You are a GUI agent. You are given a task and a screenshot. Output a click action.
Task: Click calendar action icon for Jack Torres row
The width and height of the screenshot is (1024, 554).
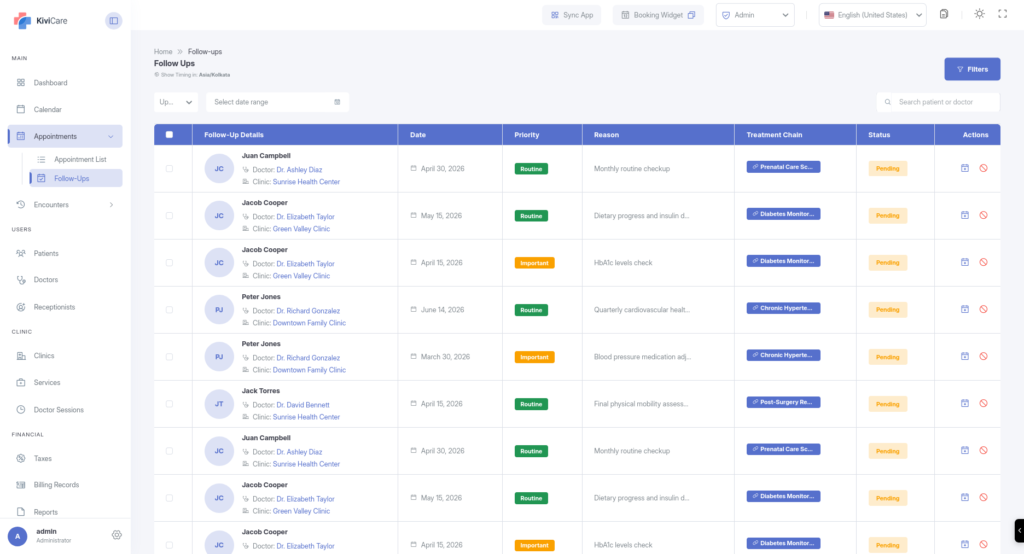point(965,403)
